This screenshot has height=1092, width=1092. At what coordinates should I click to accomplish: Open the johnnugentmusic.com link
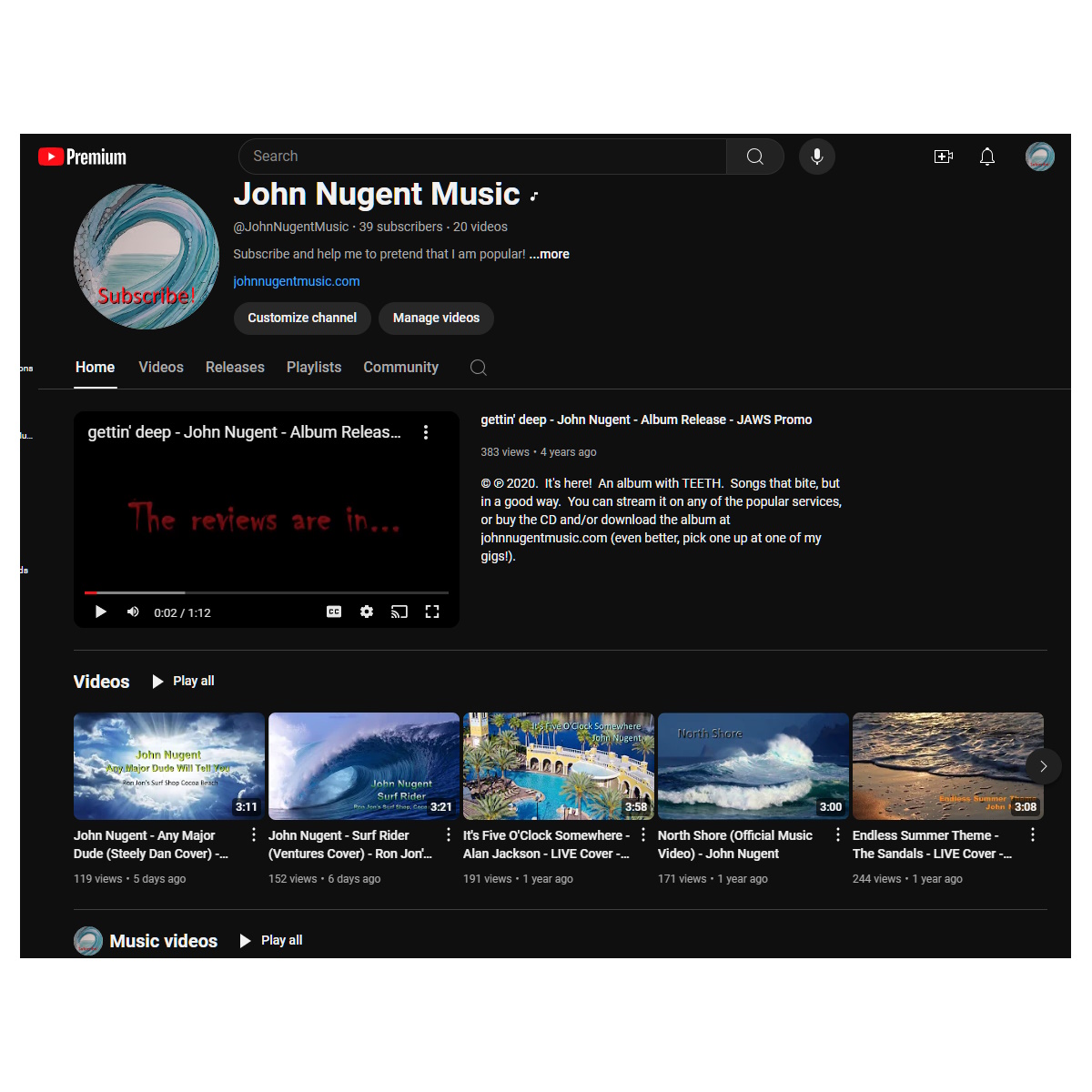tap(297, 281)
